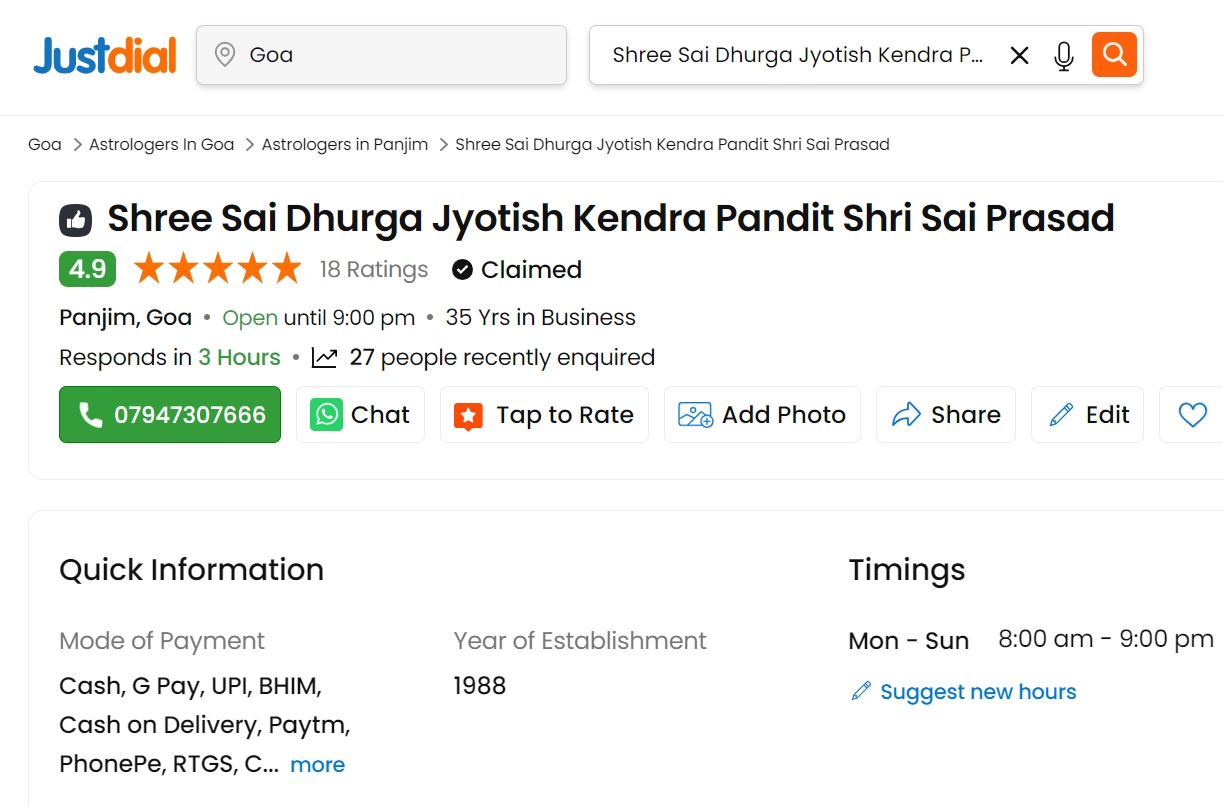Click Add Photo button
Viewport: 1223px width, 806px height.
[762, 415]
